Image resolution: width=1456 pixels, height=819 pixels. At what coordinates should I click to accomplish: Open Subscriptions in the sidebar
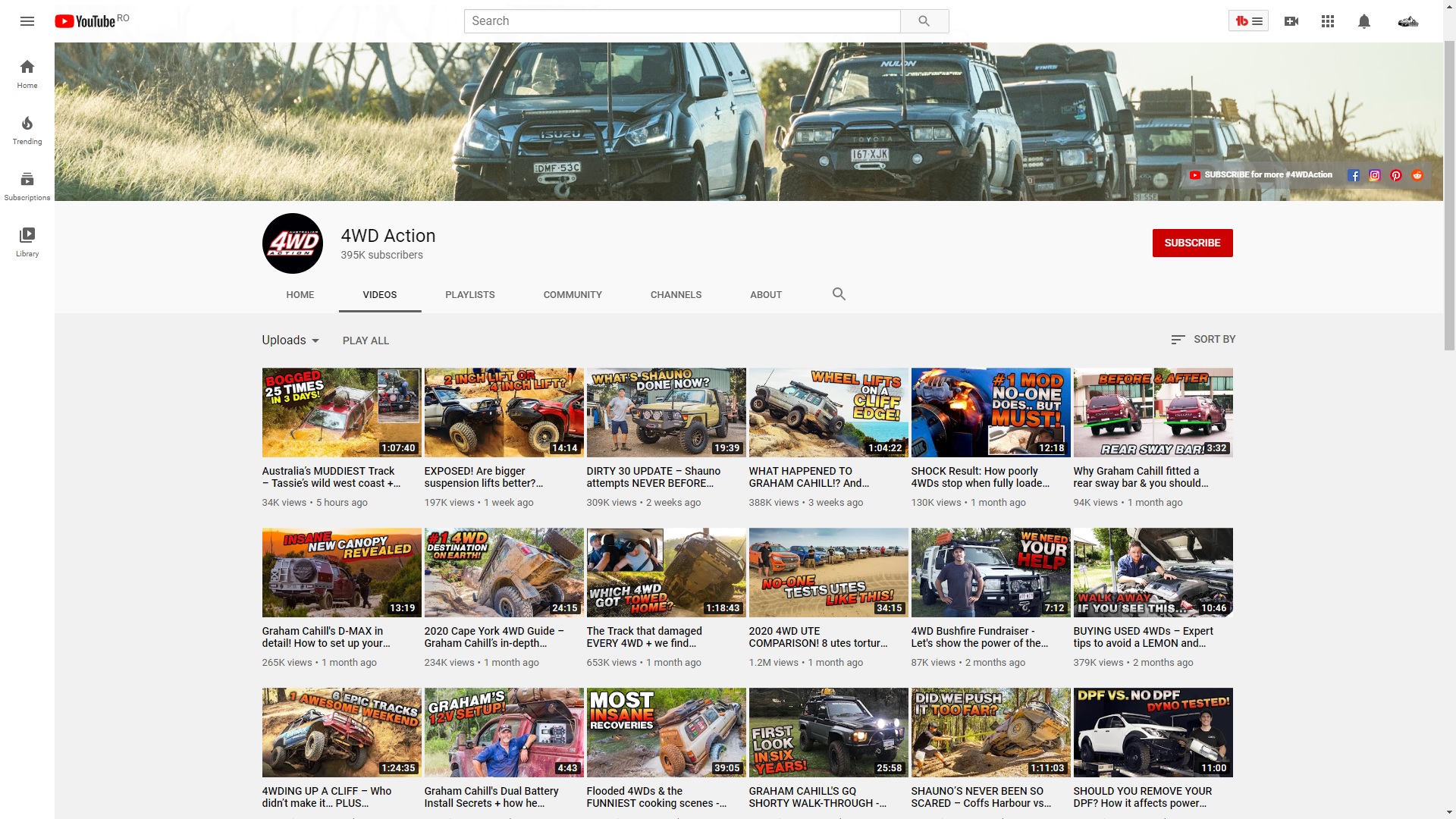pos(27,186)
